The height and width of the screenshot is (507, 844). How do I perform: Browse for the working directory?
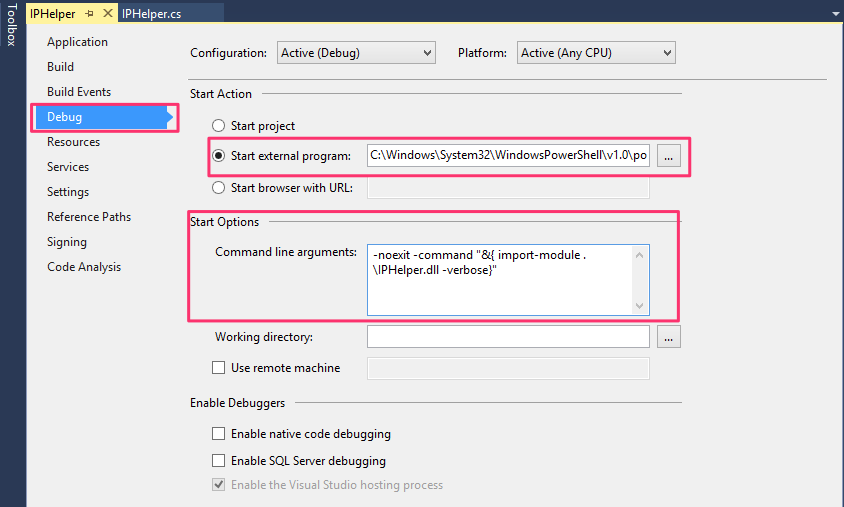(670, 337)
